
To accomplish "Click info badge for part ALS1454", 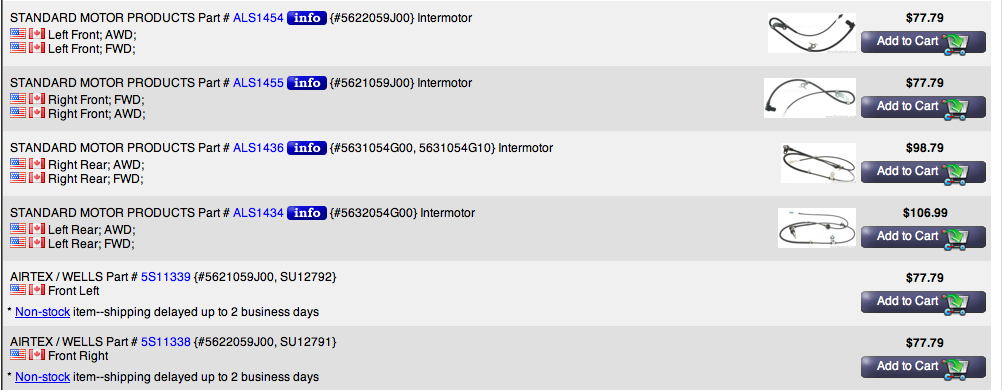I will coord(307,18).
